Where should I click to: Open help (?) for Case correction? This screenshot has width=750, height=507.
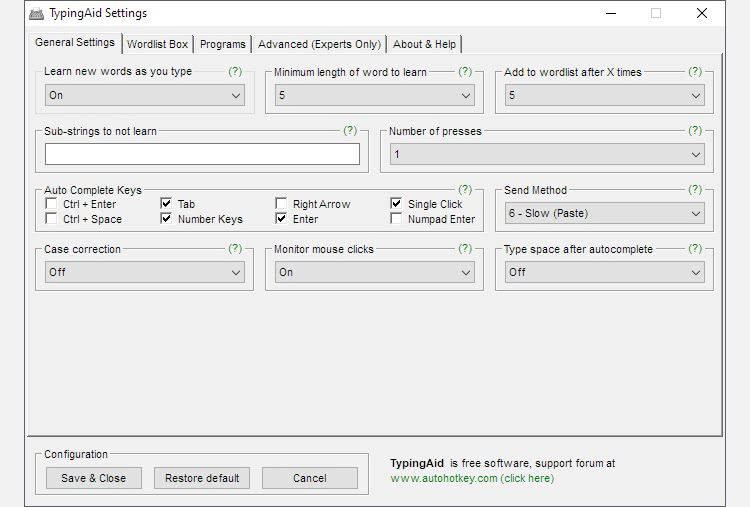tap(235, 249)
